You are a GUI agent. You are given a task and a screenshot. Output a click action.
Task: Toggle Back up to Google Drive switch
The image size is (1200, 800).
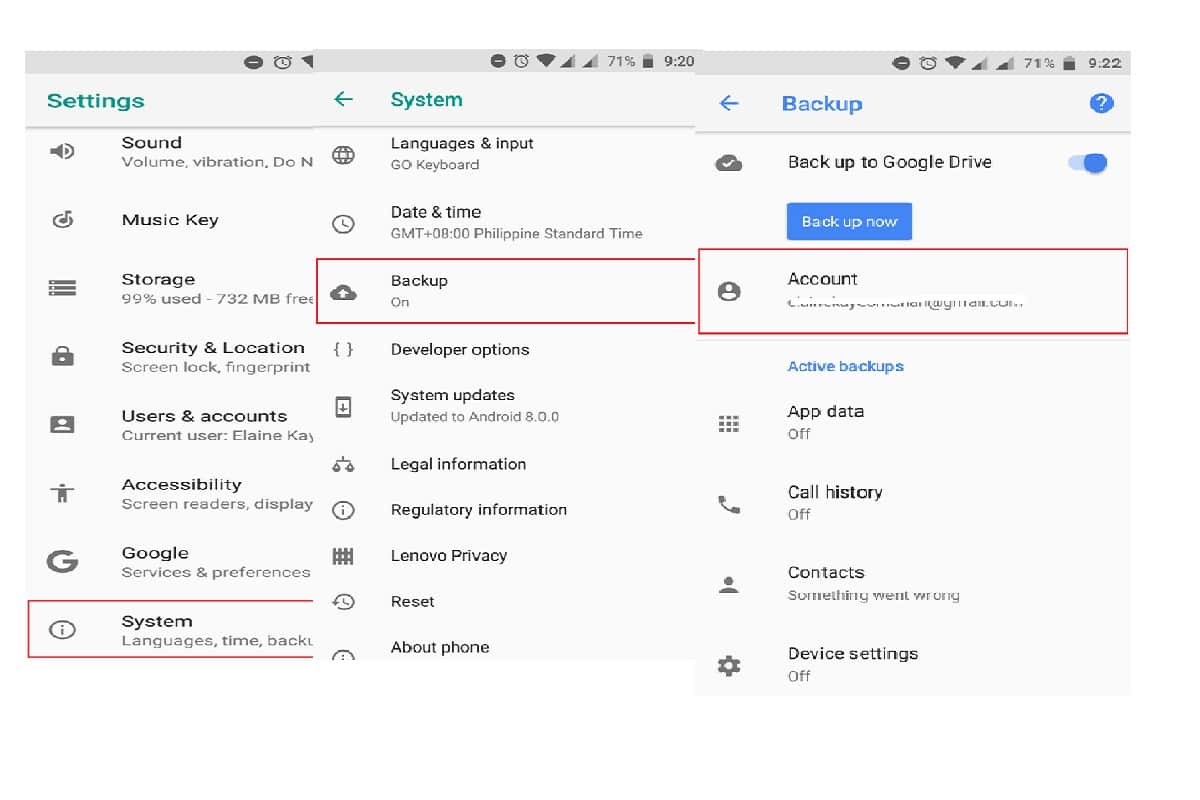tap(1088, 163)
